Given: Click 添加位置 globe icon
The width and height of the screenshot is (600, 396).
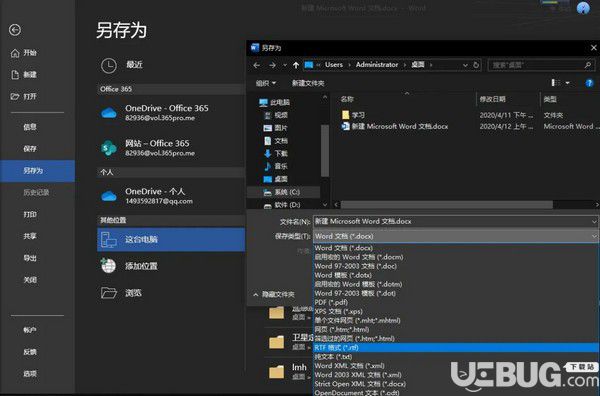Looking at the screenshot, I should pyautogui.click(x=109, y=266).
